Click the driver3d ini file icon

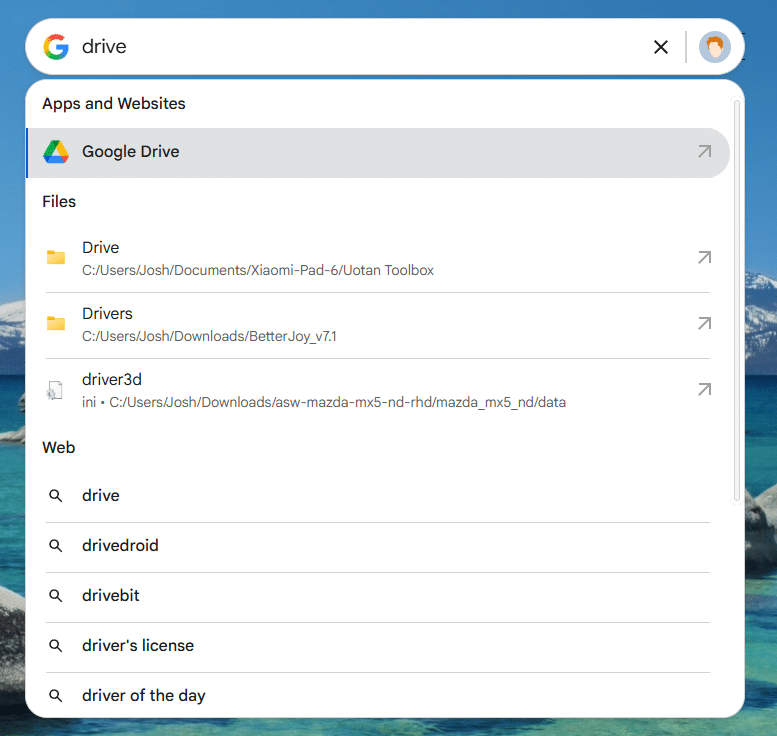56,390
